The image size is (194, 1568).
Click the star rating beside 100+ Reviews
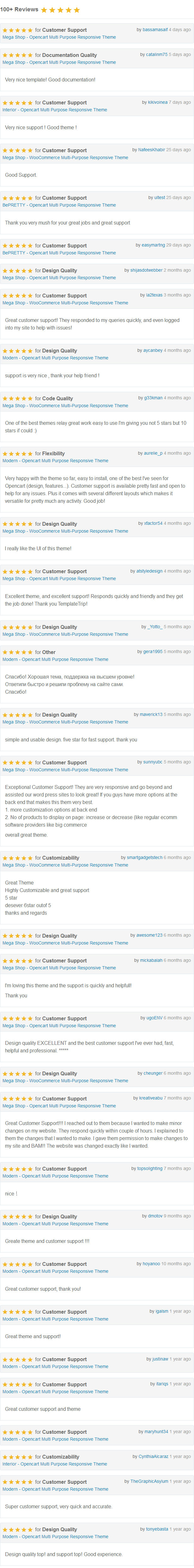[60, 10]
